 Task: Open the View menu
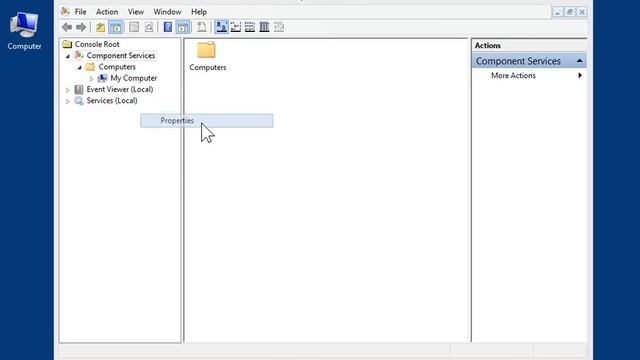pyautogui.click(x=136, y=12)
